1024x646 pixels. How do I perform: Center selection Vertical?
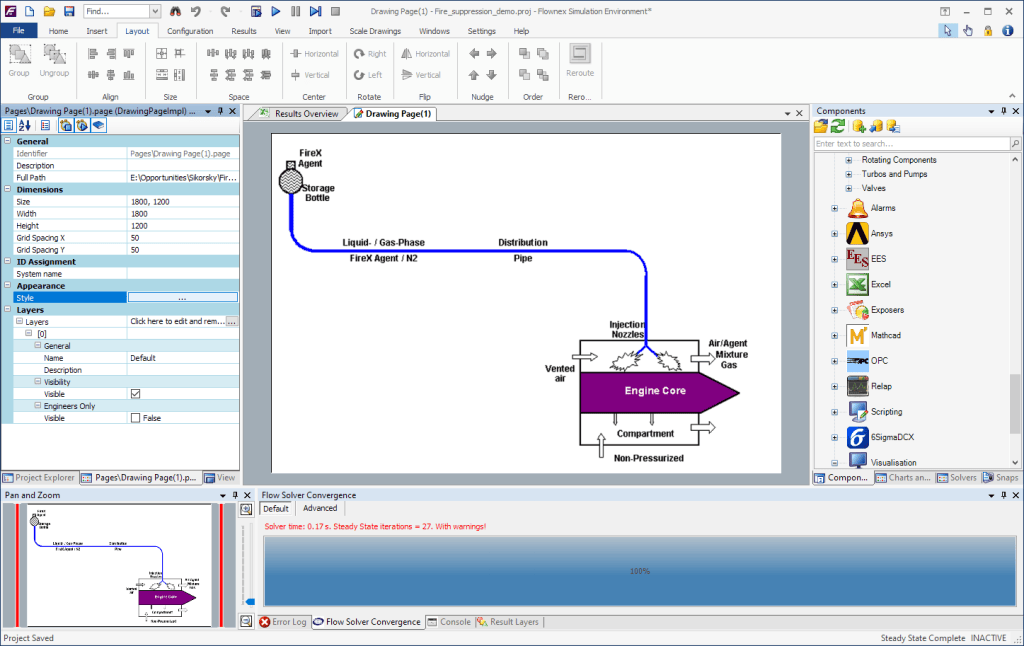310,75
